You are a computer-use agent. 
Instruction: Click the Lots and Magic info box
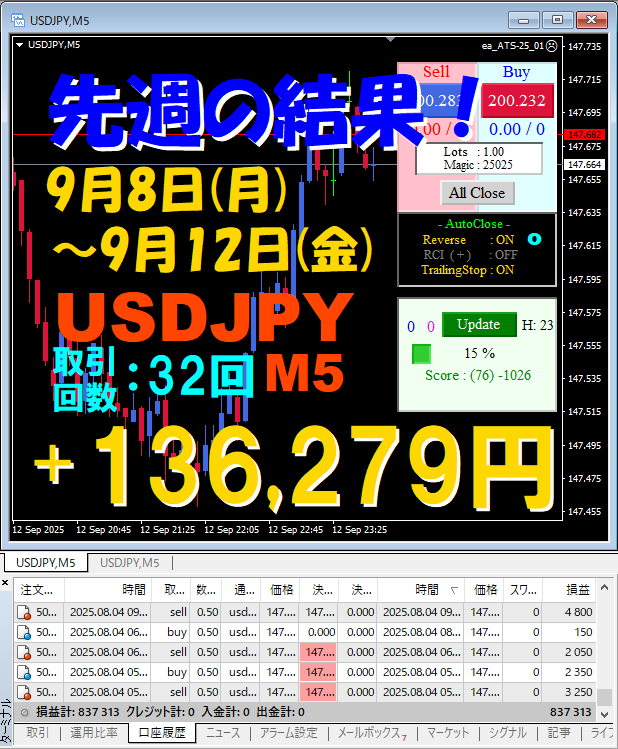pyautogui.click(x=479, y=159)
